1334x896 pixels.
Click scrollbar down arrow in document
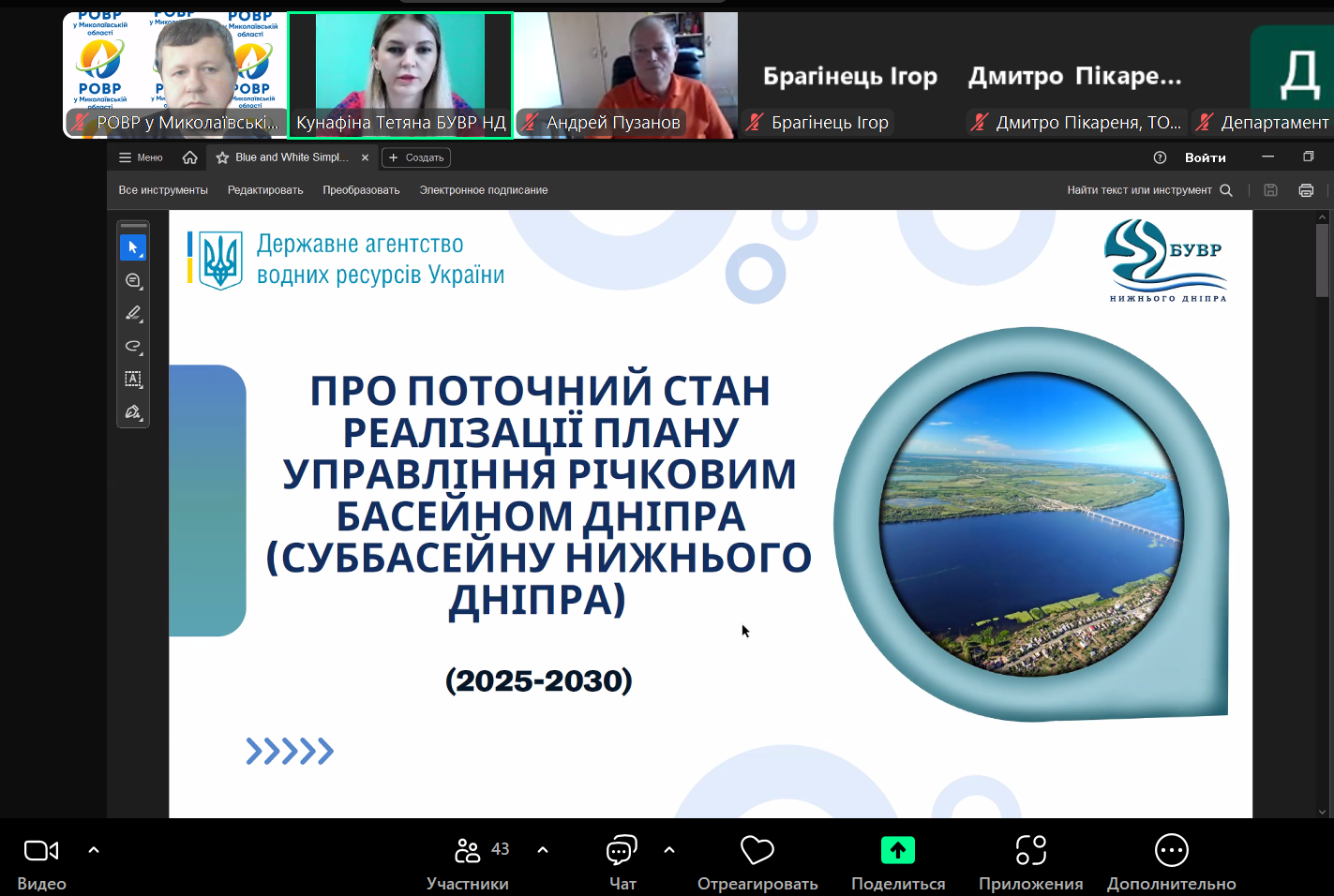click(x=1322, y=812)
